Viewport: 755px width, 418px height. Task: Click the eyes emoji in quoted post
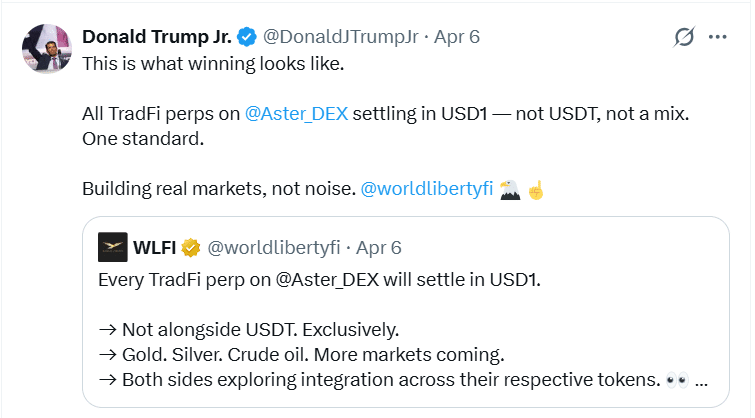point(675,380)
